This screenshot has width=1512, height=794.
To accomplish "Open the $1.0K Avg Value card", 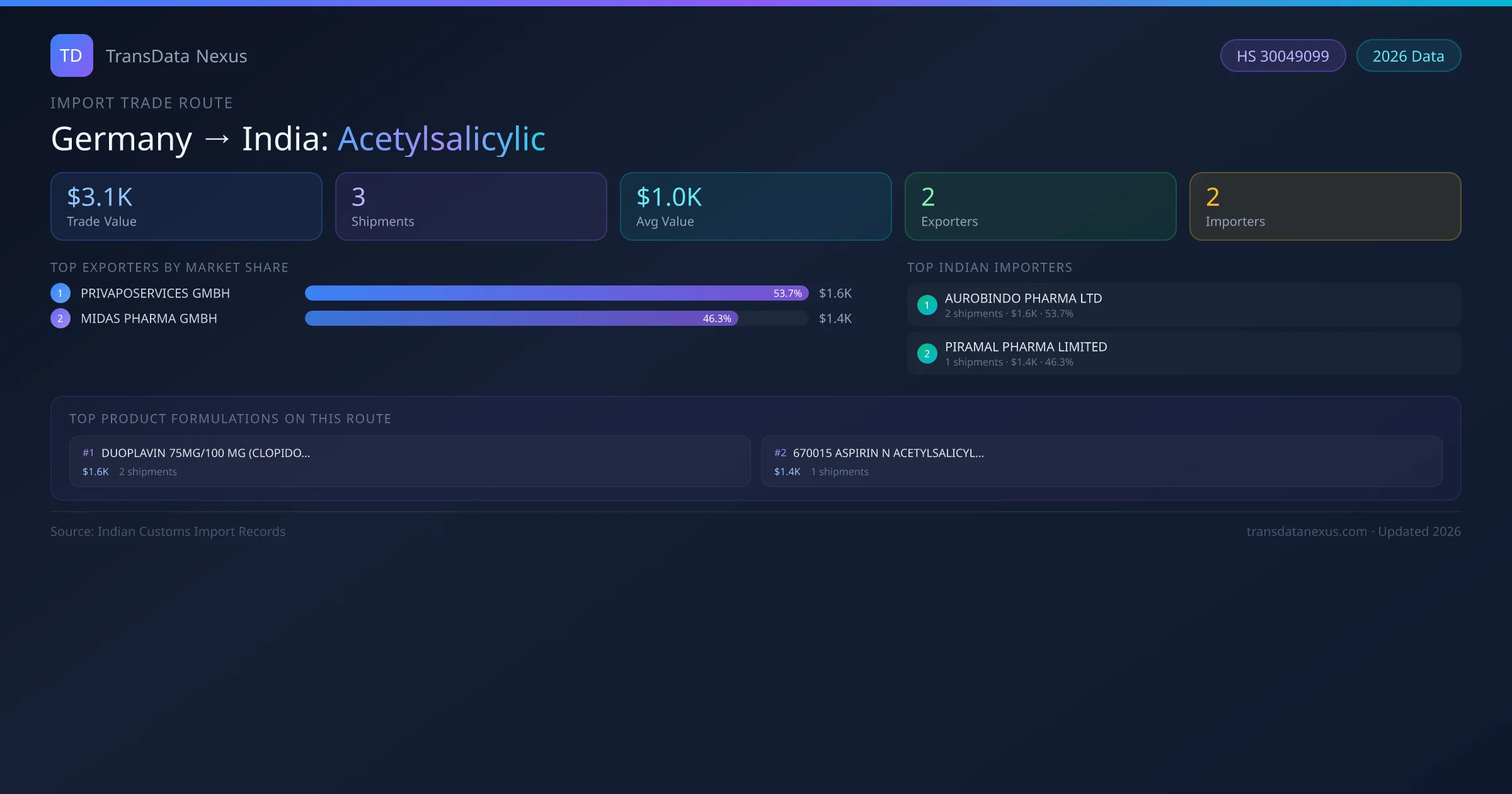I will coord(755,207).
